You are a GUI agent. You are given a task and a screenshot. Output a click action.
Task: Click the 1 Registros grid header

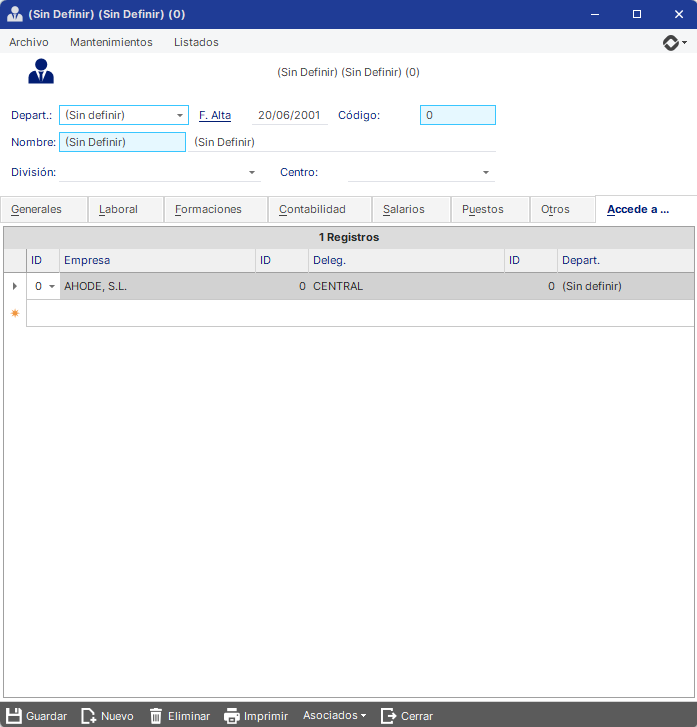click(349, 237)
